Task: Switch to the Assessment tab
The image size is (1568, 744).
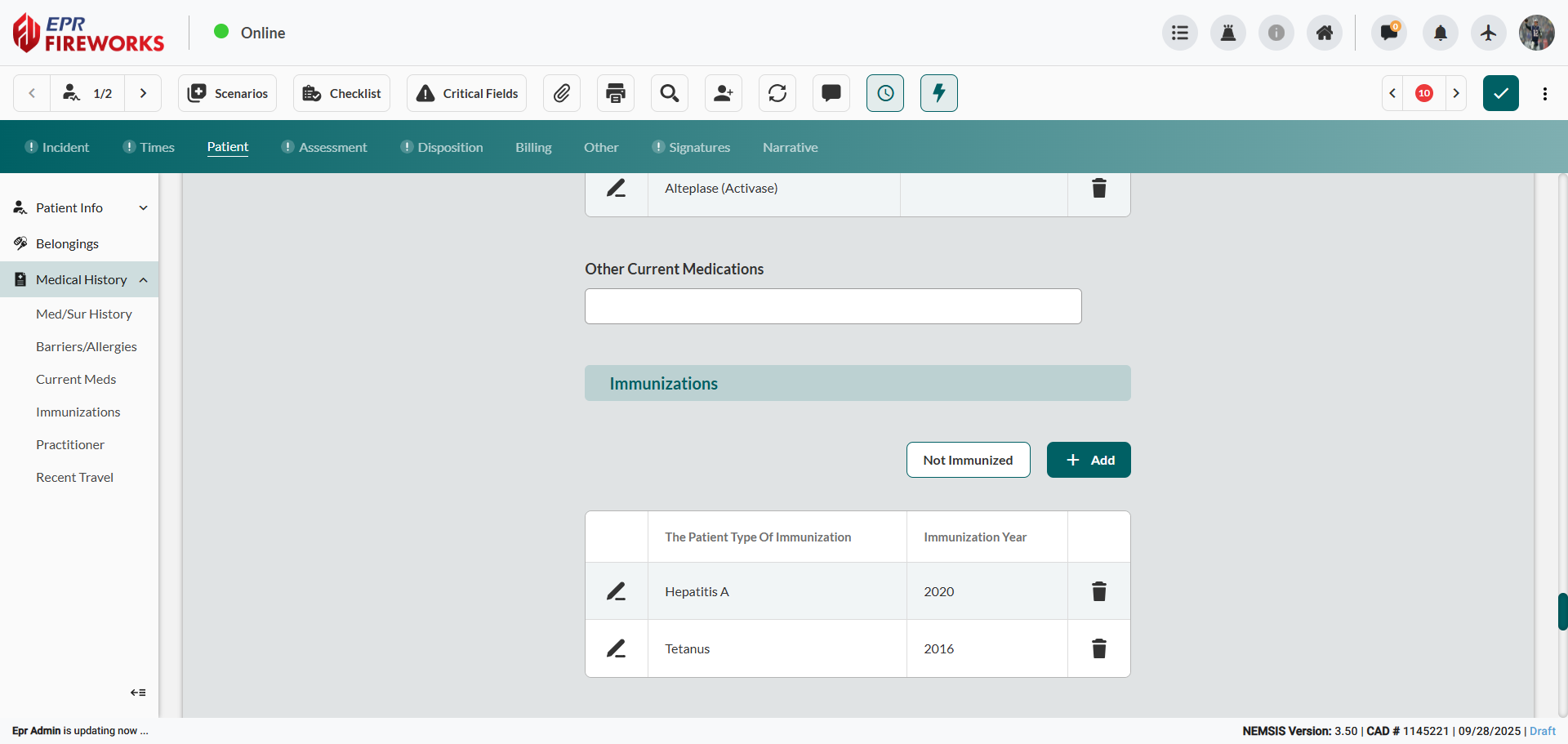Action: click(x=332, y=147)
